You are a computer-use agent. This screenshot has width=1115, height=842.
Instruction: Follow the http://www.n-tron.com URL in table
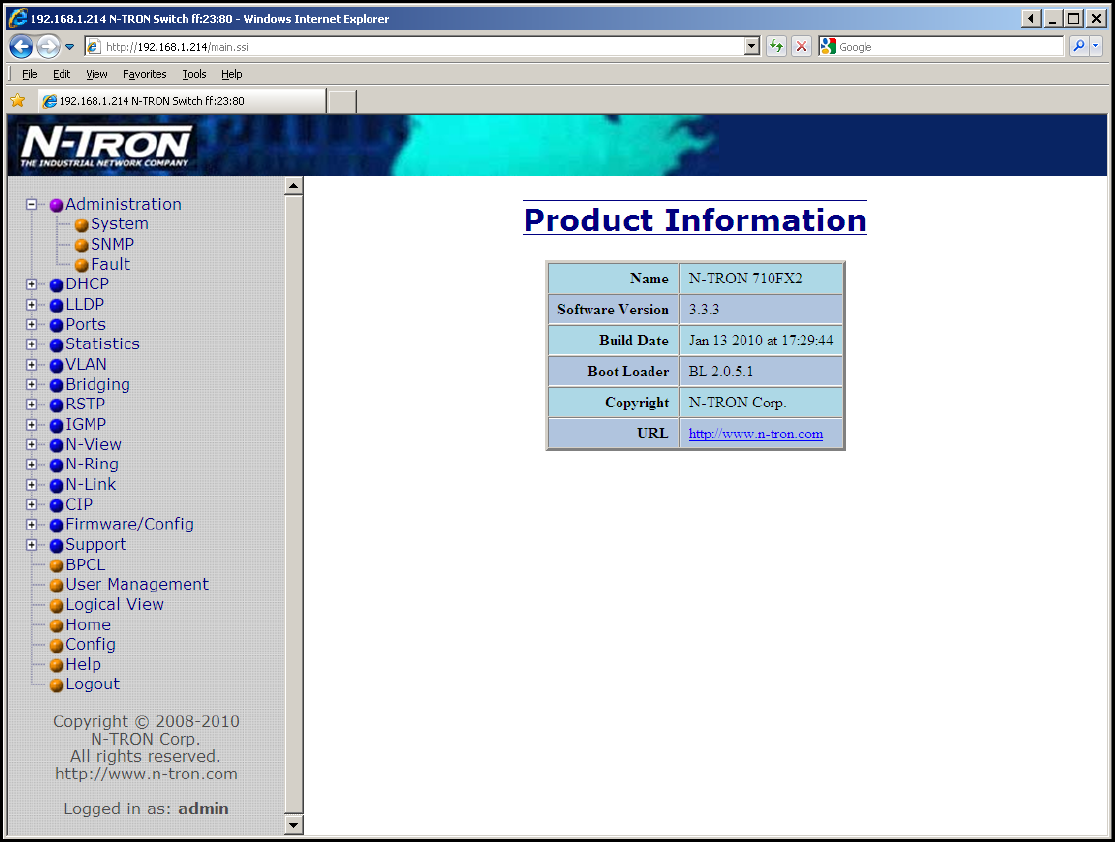756,434
